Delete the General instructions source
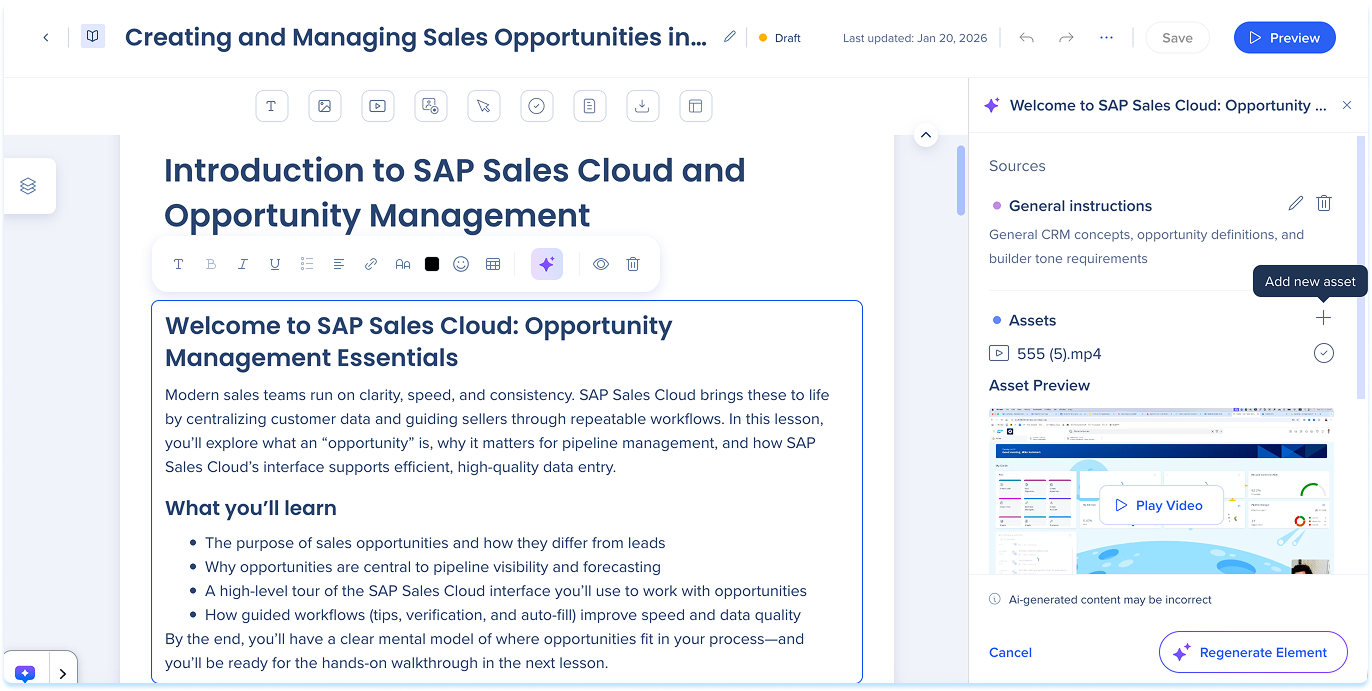 pyautogui.click(x=1324, y=204)
